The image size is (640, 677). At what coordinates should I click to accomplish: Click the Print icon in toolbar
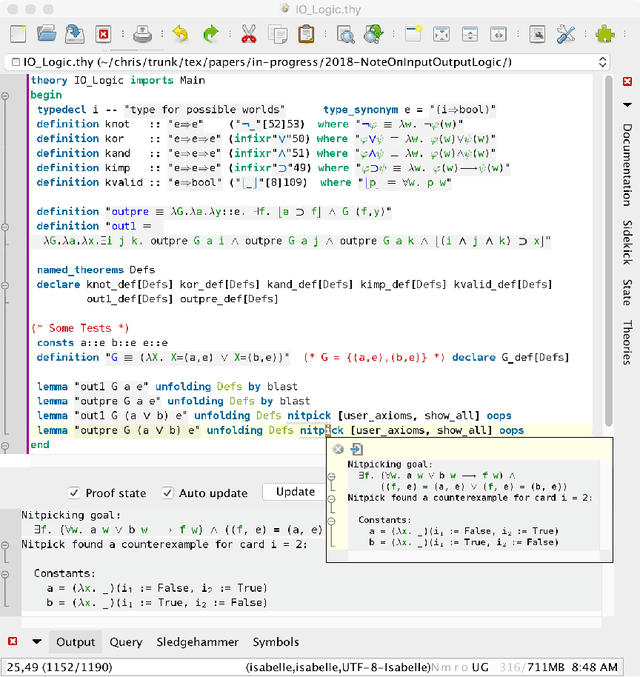point(143,34)
